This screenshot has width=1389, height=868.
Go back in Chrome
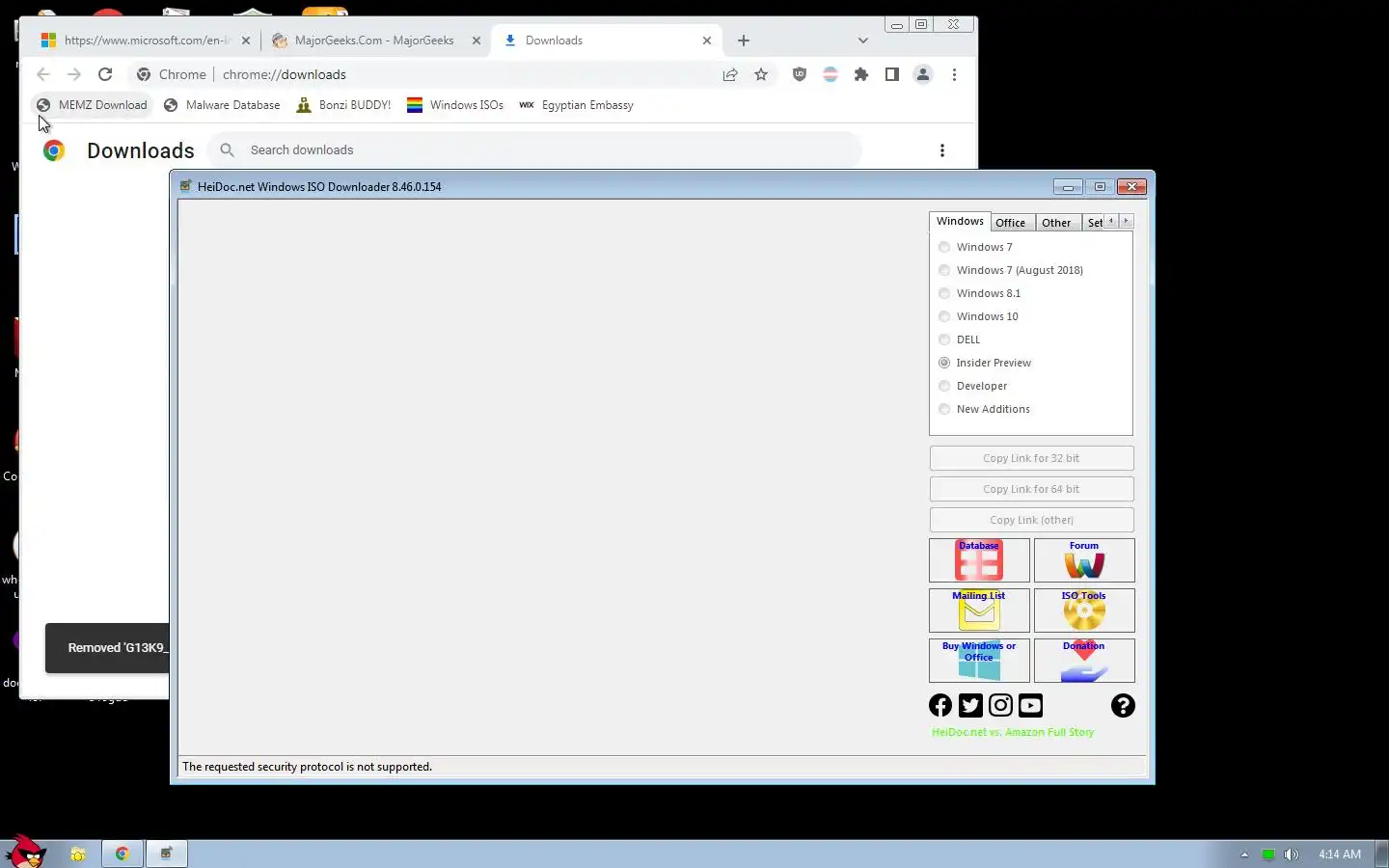tap(43, 74)
